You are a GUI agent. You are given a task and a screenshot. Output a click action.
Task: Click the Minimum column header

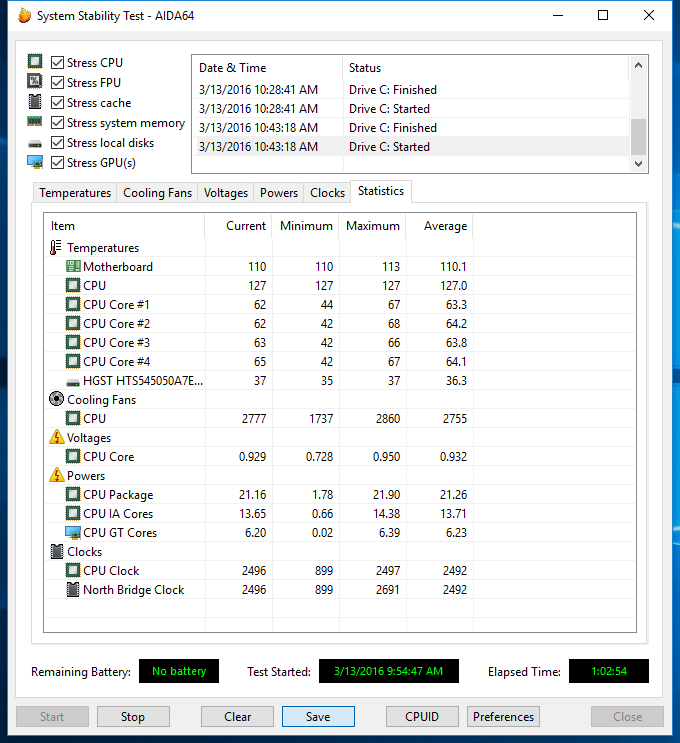point(306,226)
